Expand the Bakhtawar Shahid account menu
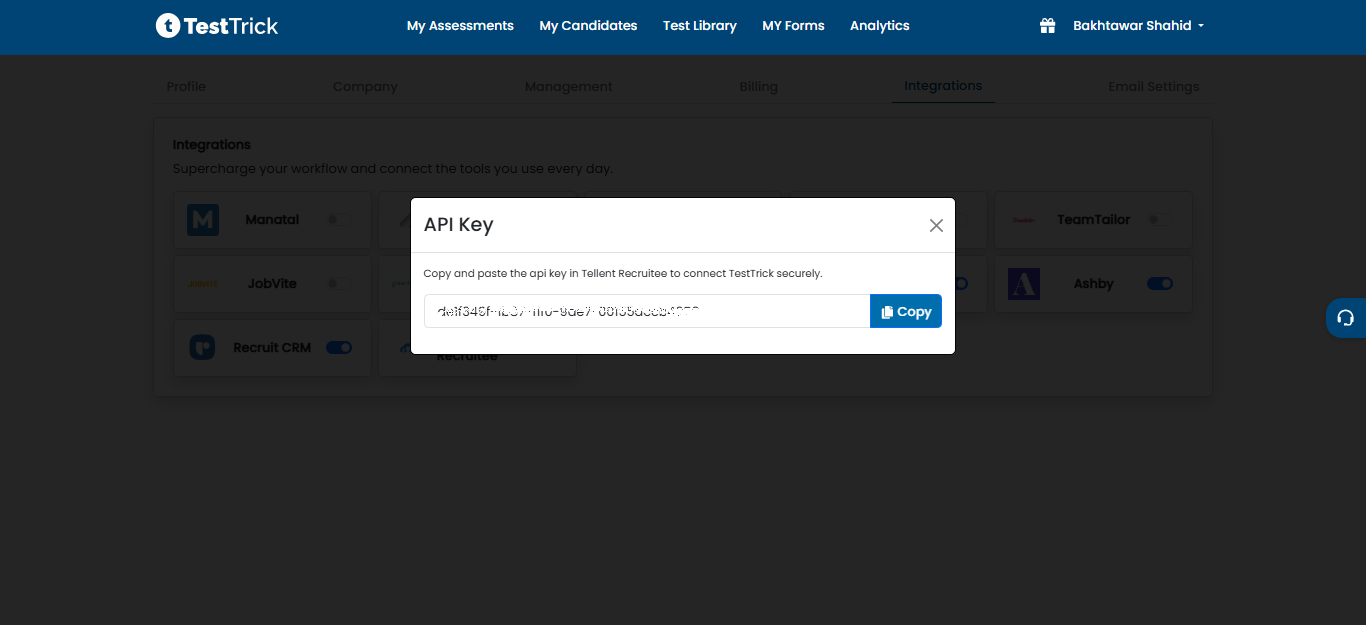1366x625 pixels. click(1138, 26)
